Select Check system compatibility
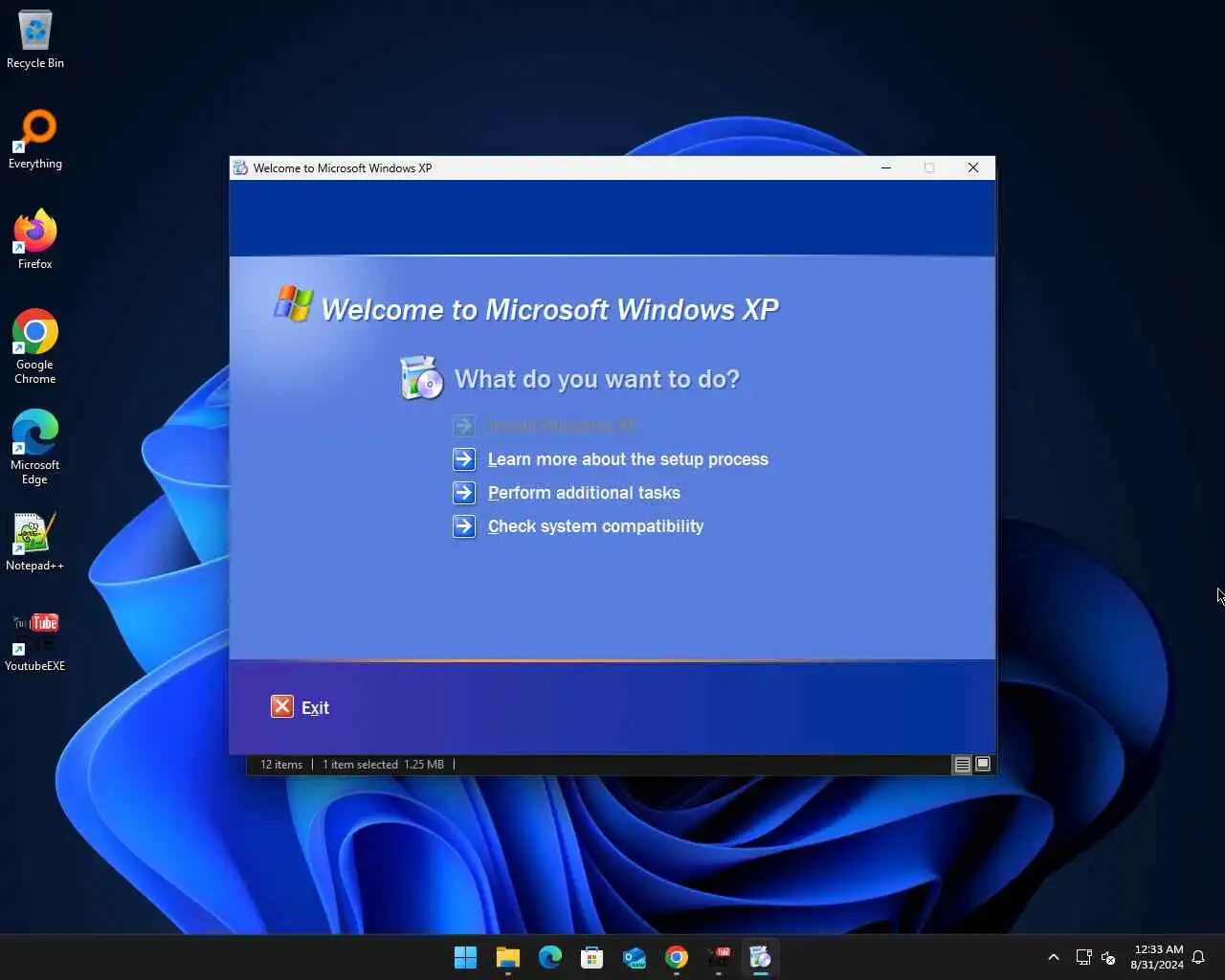 click(595, 526)
